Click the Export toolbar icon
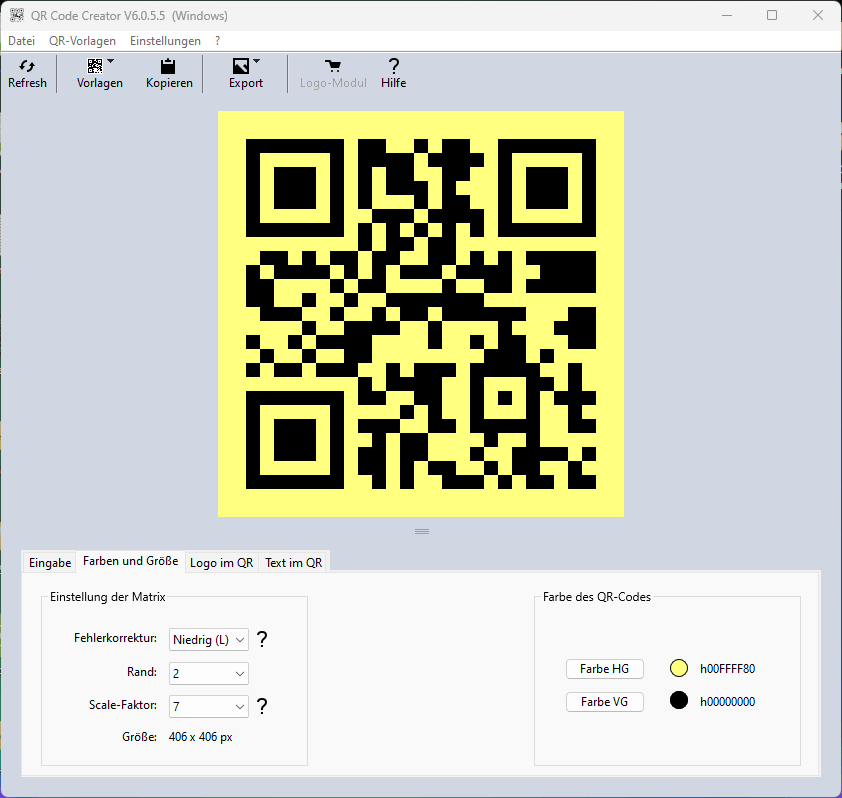 click(x=241, y=66)
